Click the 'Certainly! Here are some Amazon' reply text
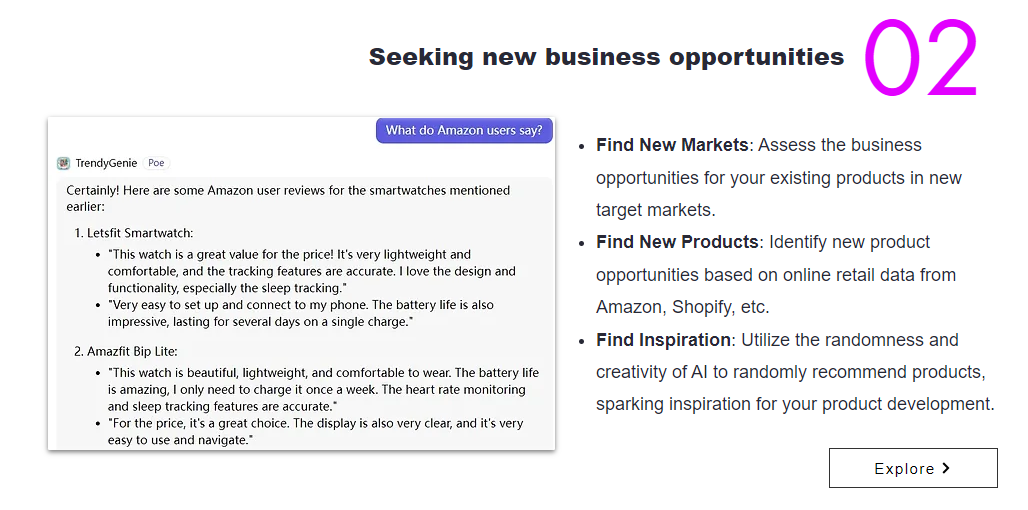 pos(288,198)
